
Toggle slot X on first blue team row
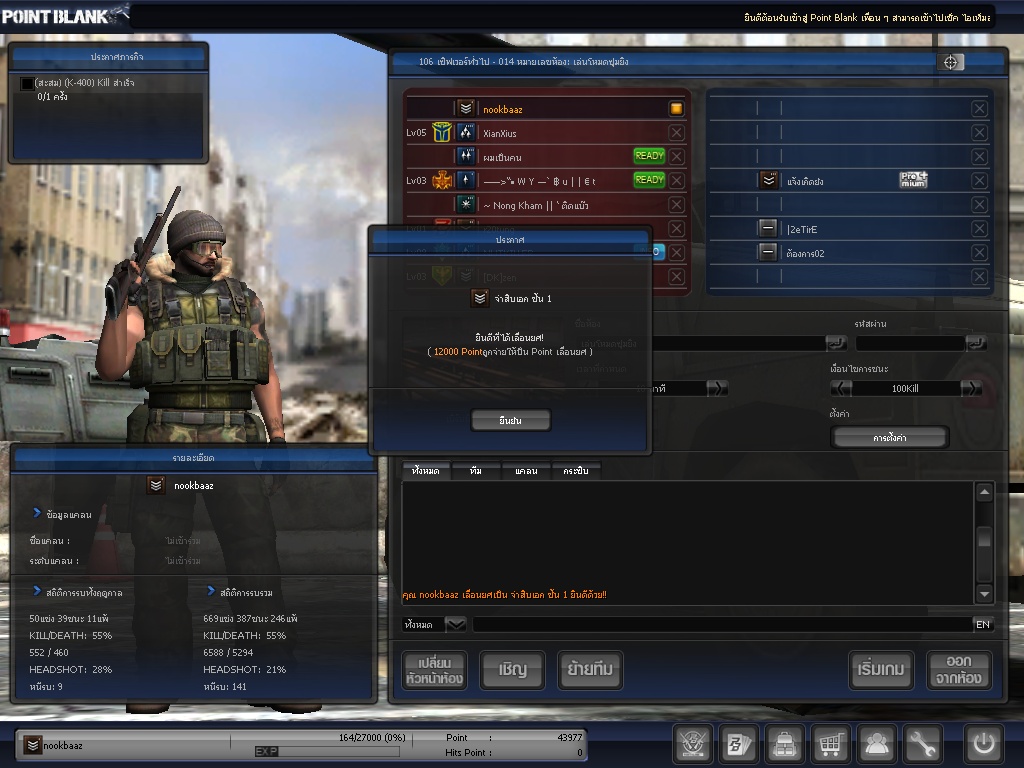pos(979,108)
